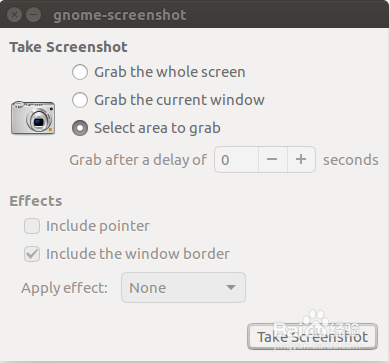This screenshot has width=390, height=363.
Task: Minimize the gnome-screenshot window
Action: coord(33,15)
